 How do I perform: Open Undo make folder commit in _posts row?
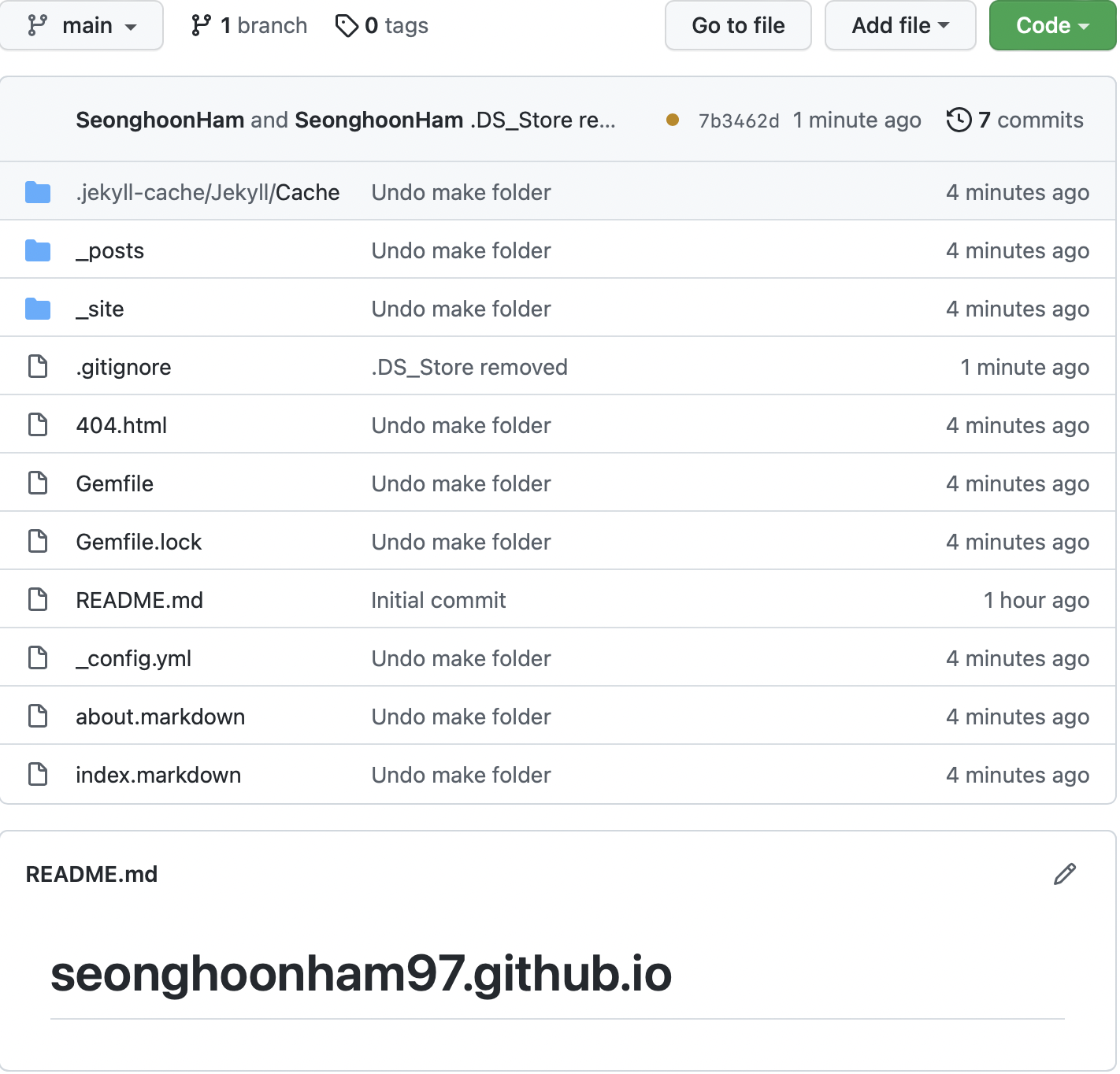point(461,250)
